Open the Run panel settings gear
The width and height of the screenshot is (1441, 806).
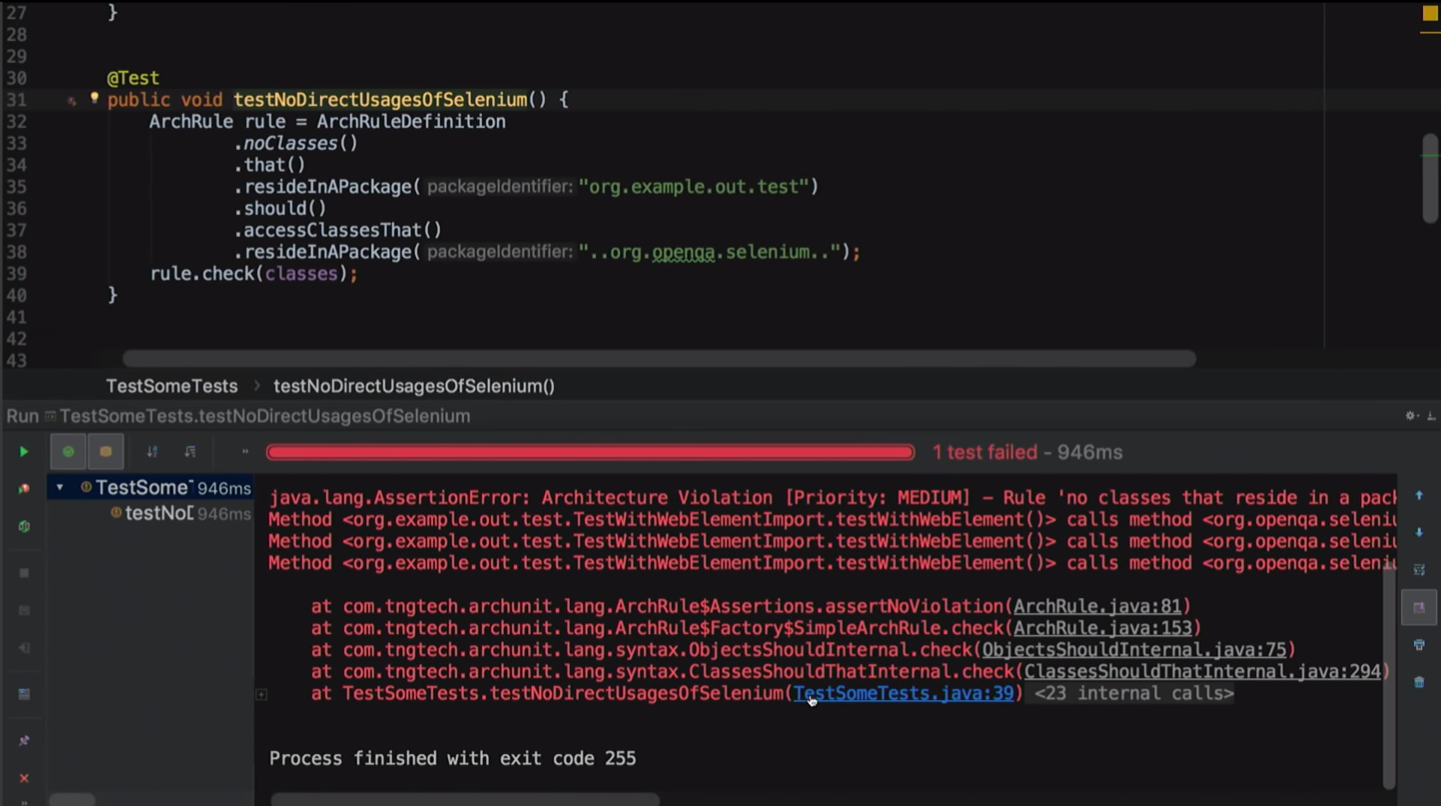point(1411,416)
